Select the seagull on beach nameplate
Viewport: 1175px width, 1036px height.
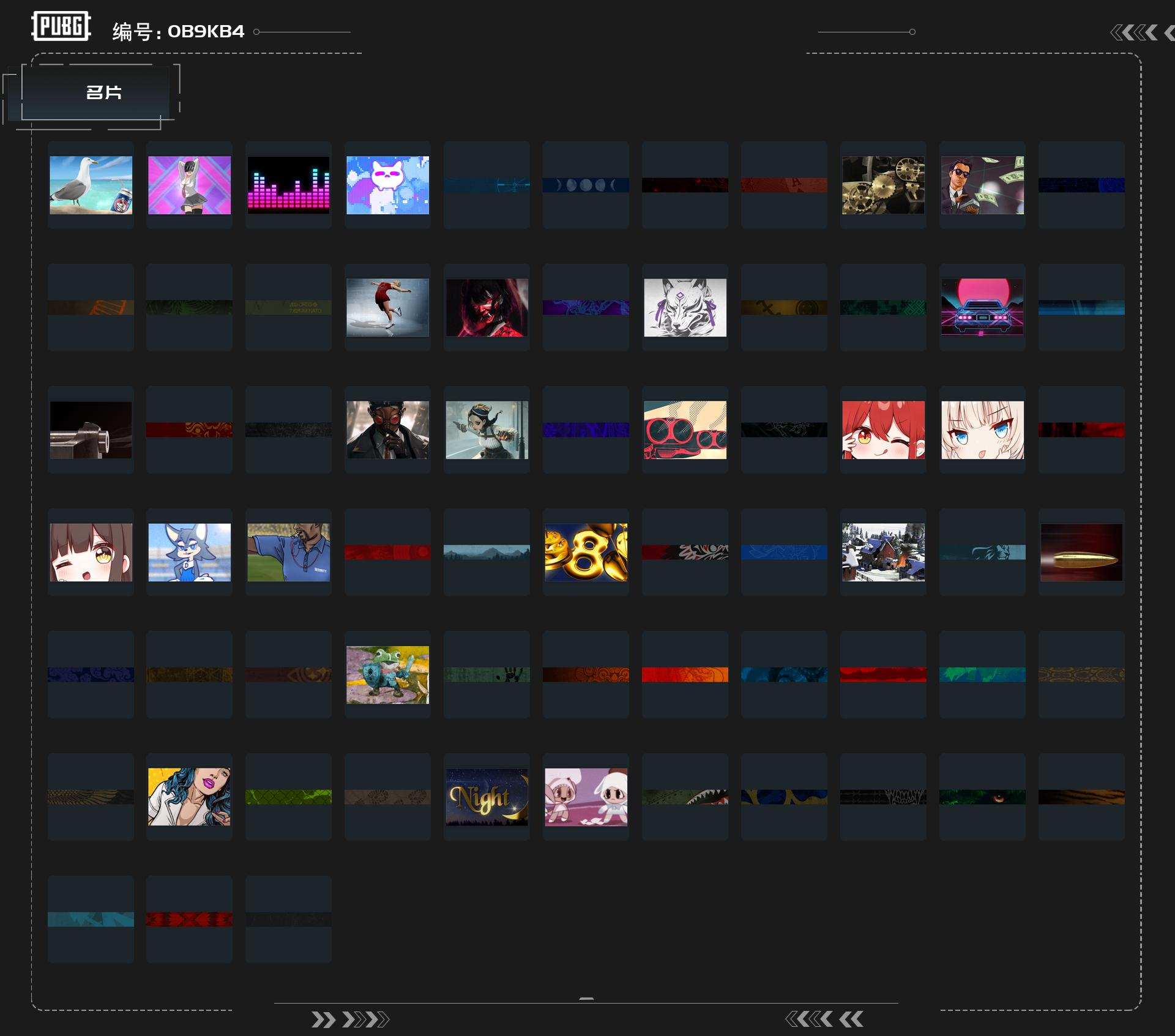91,185
